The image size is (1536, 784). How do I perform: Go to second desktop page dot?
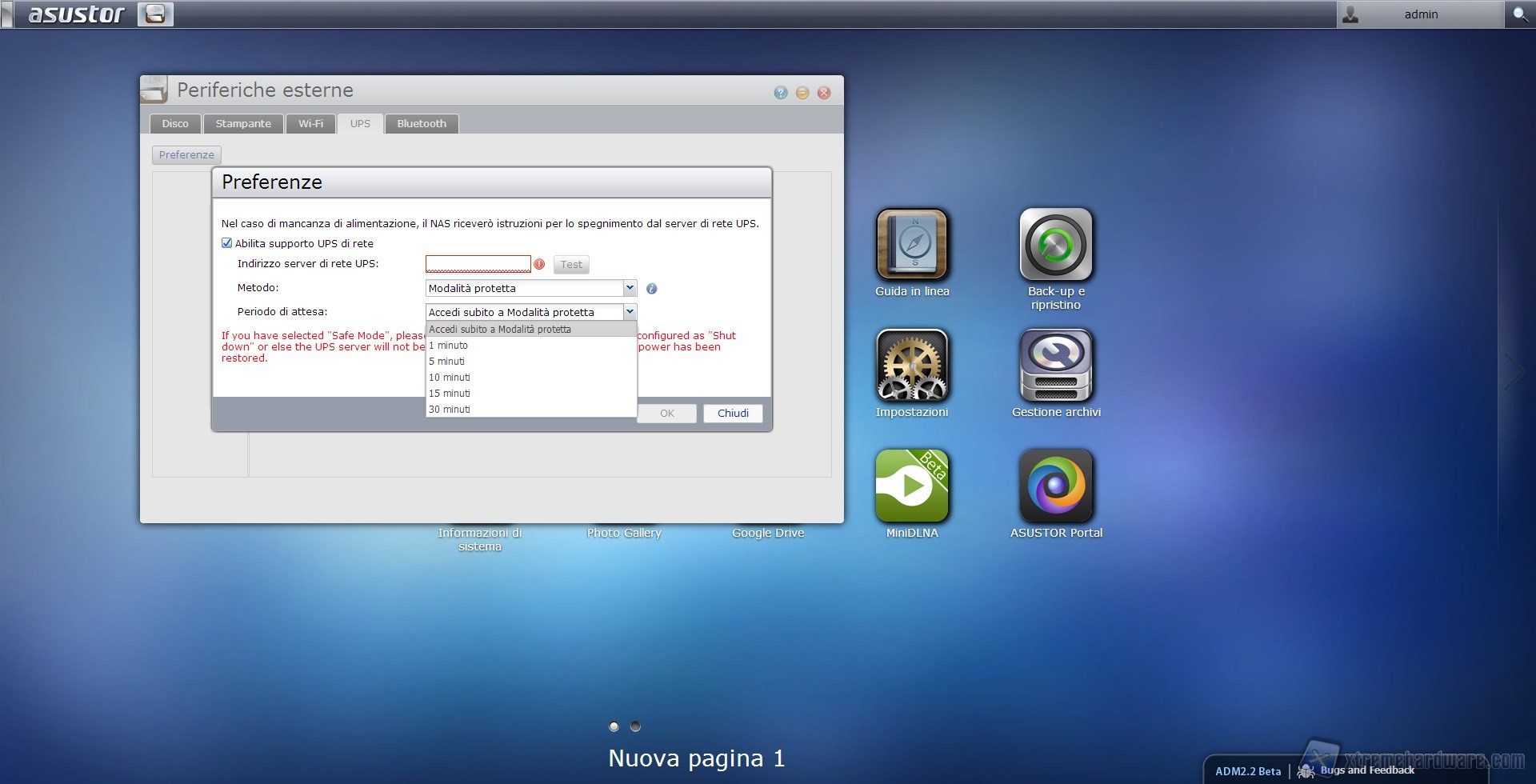point(635,726)
